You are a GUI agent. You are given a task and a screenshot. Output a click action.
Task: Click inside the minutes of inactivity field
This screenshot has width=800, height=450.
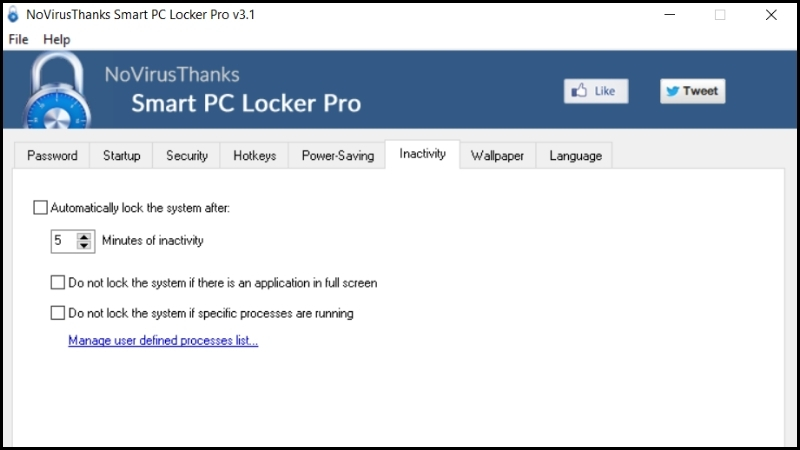[64, 241]
